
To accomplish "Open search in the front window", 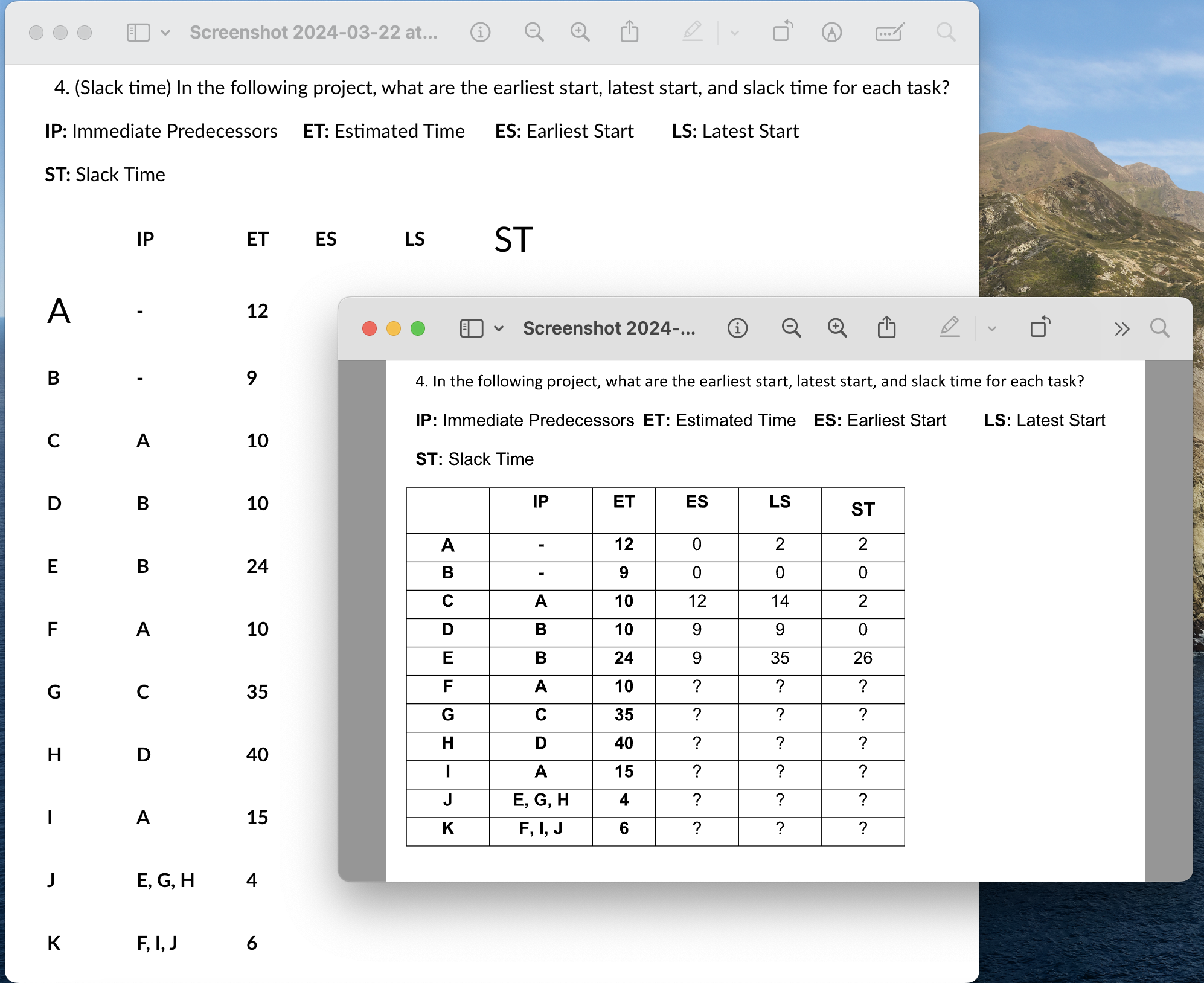I will point(1160,328).
